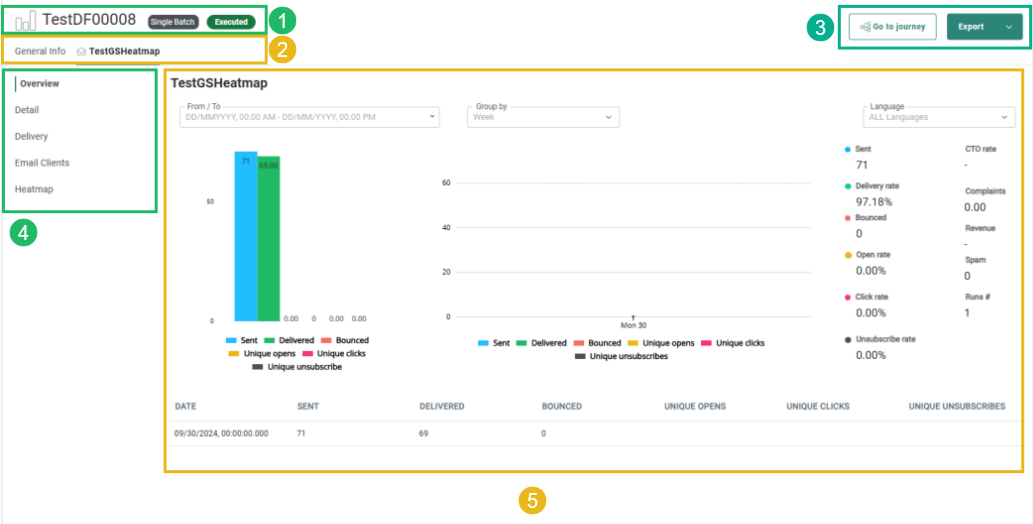Click the bar chart icon beside TestDF00008

[x=26, y=20]
